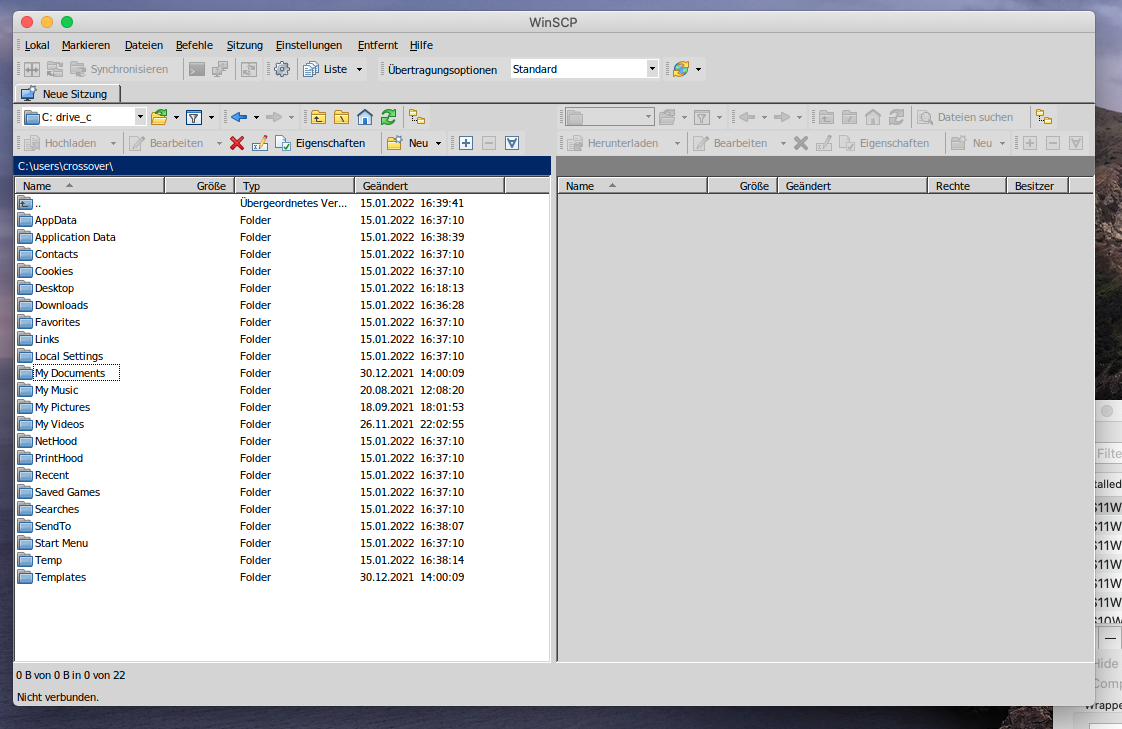The width and height of the screenshot is (1122, 729).
Task: Click the local parent directory folder icon
Action: [x=318, y=117]
